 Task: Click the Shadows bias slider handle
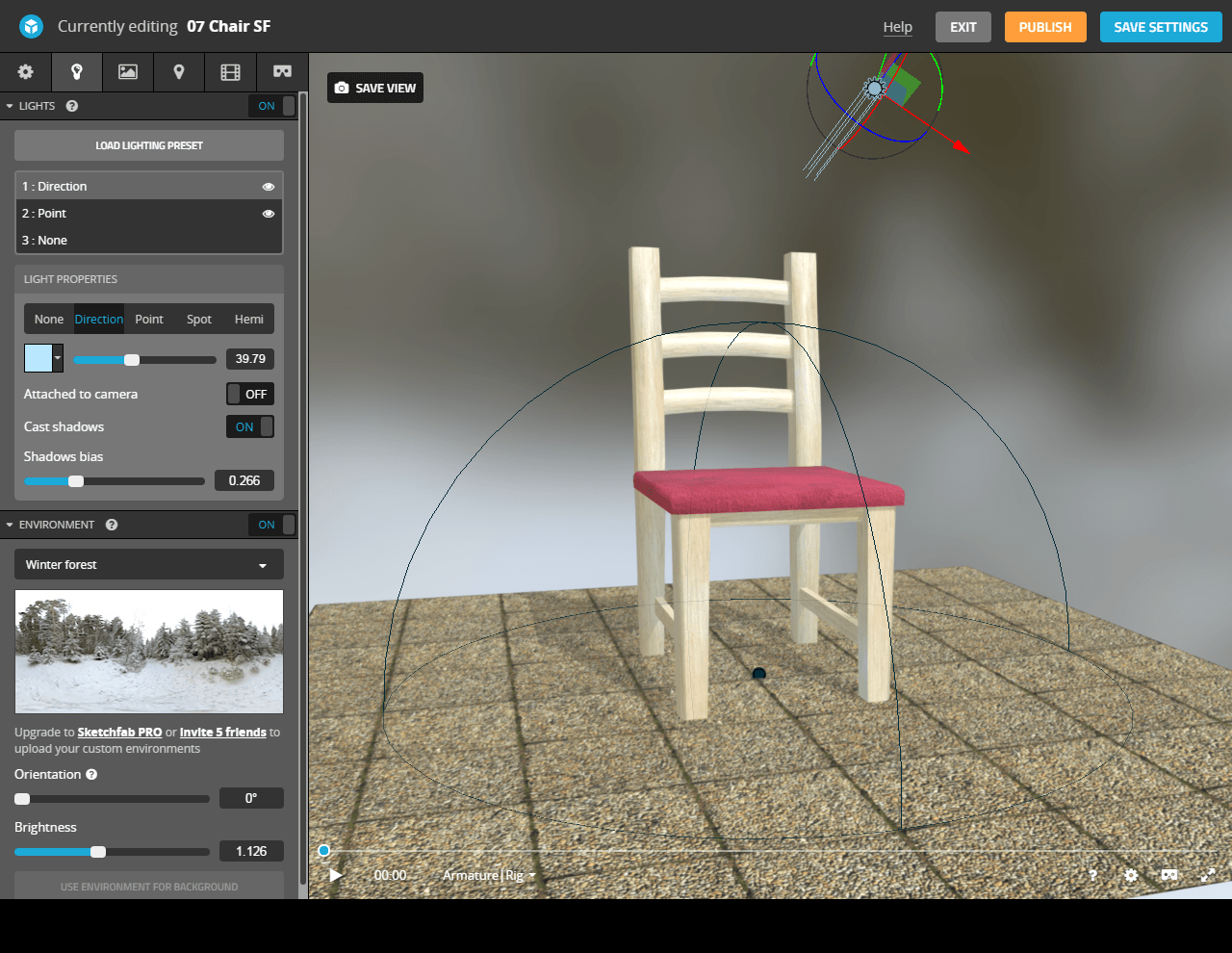76,481
